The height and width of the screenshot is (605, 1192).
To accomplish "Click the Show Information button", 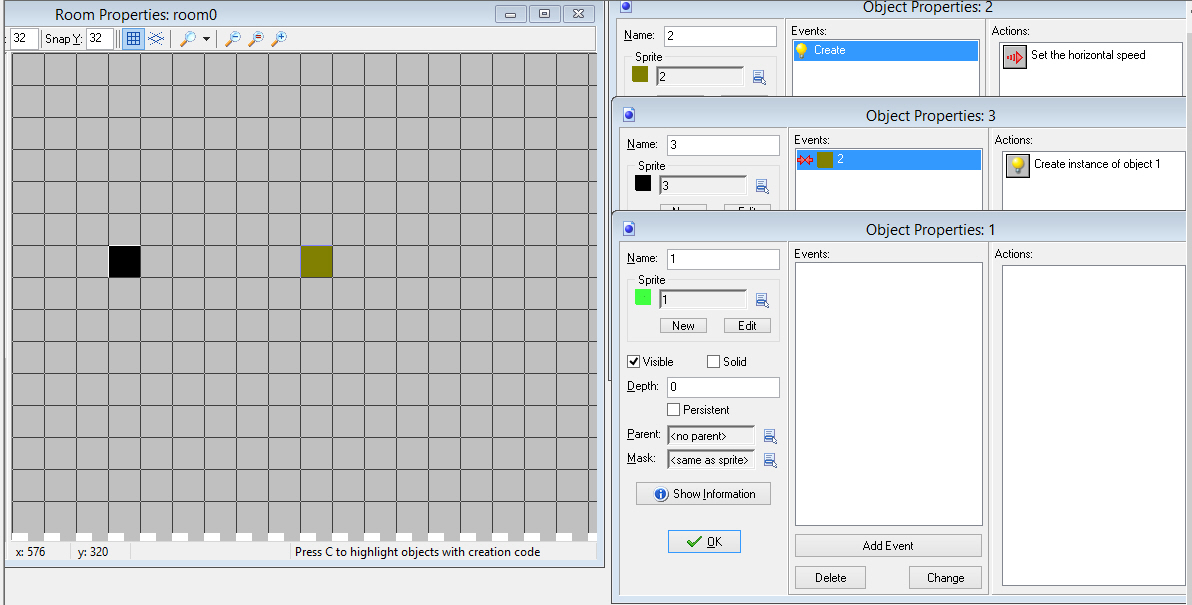I will [x=703, y=494].
